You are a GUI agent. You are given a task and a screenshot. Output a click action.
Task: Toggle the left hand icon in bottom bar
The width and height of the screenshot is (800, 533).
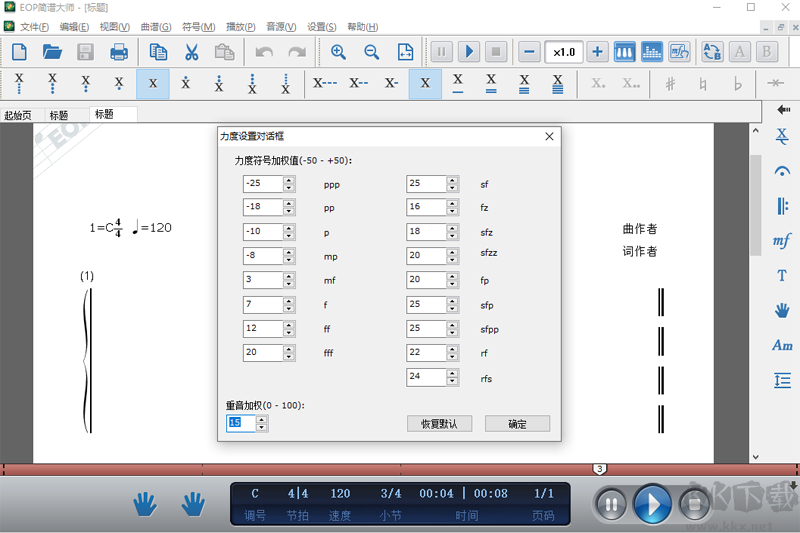(146, 504)
